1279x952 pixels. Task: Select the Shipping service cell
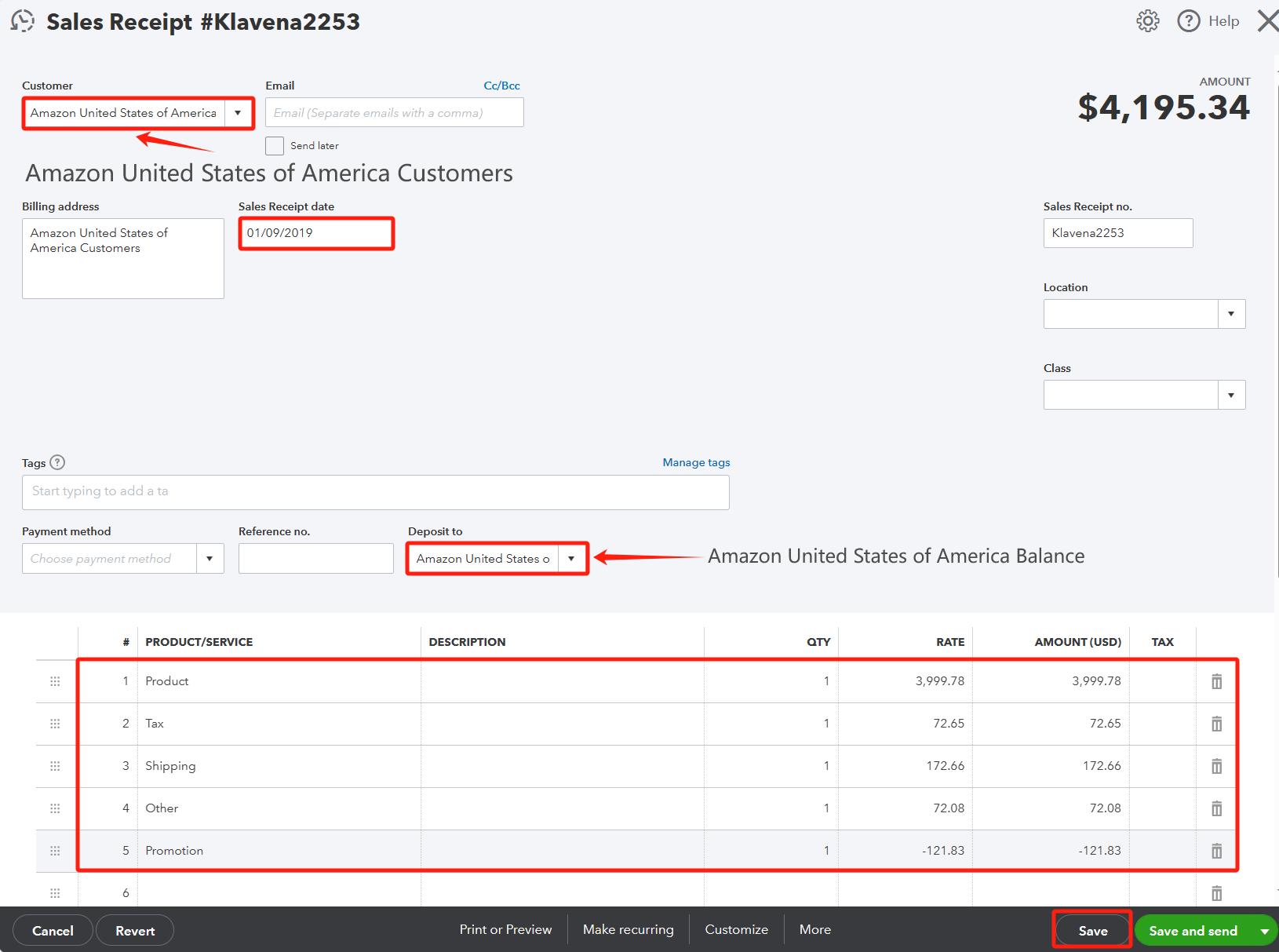(279, 766)
